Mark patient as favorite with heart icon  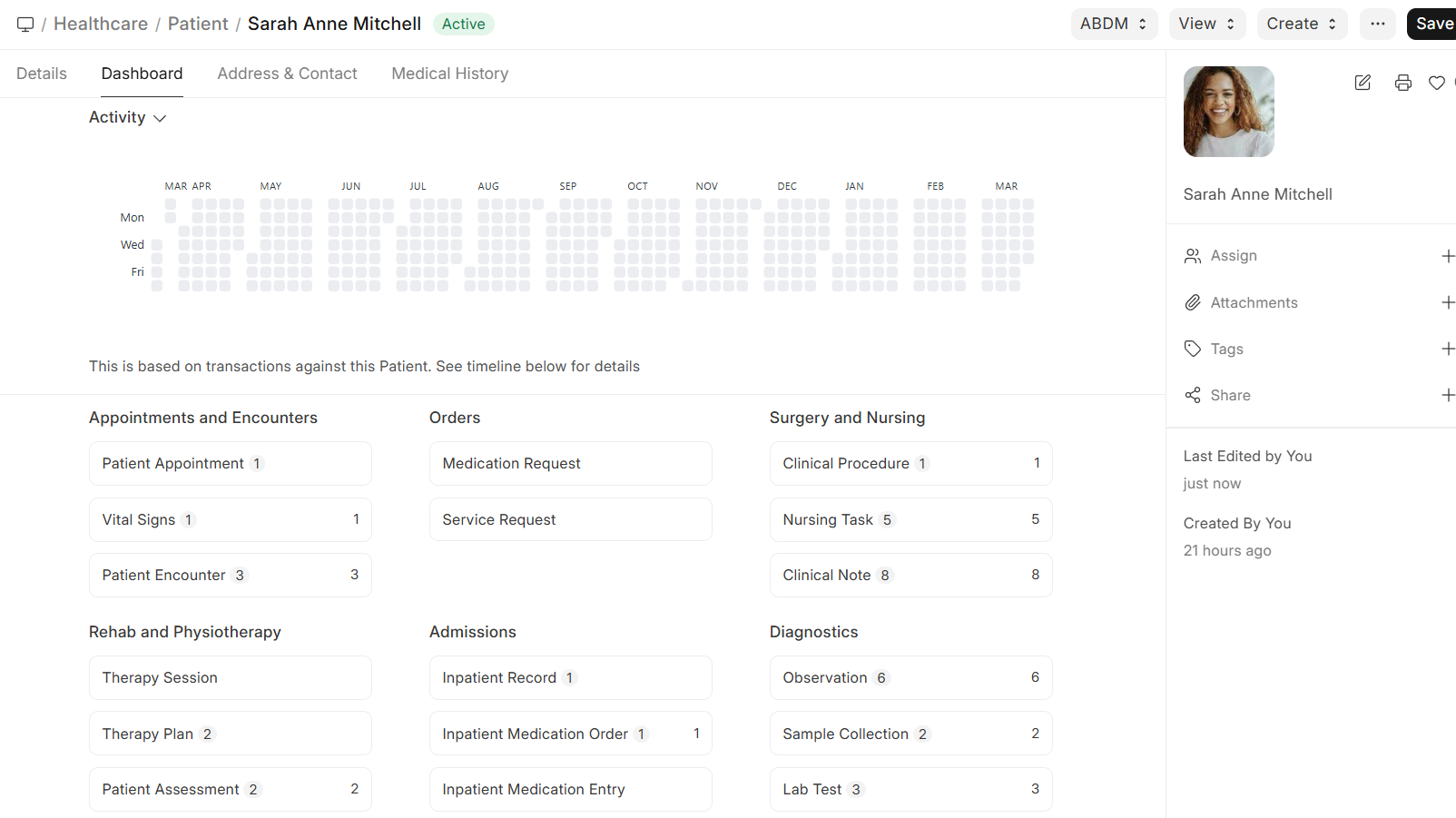click(1437, 82)
